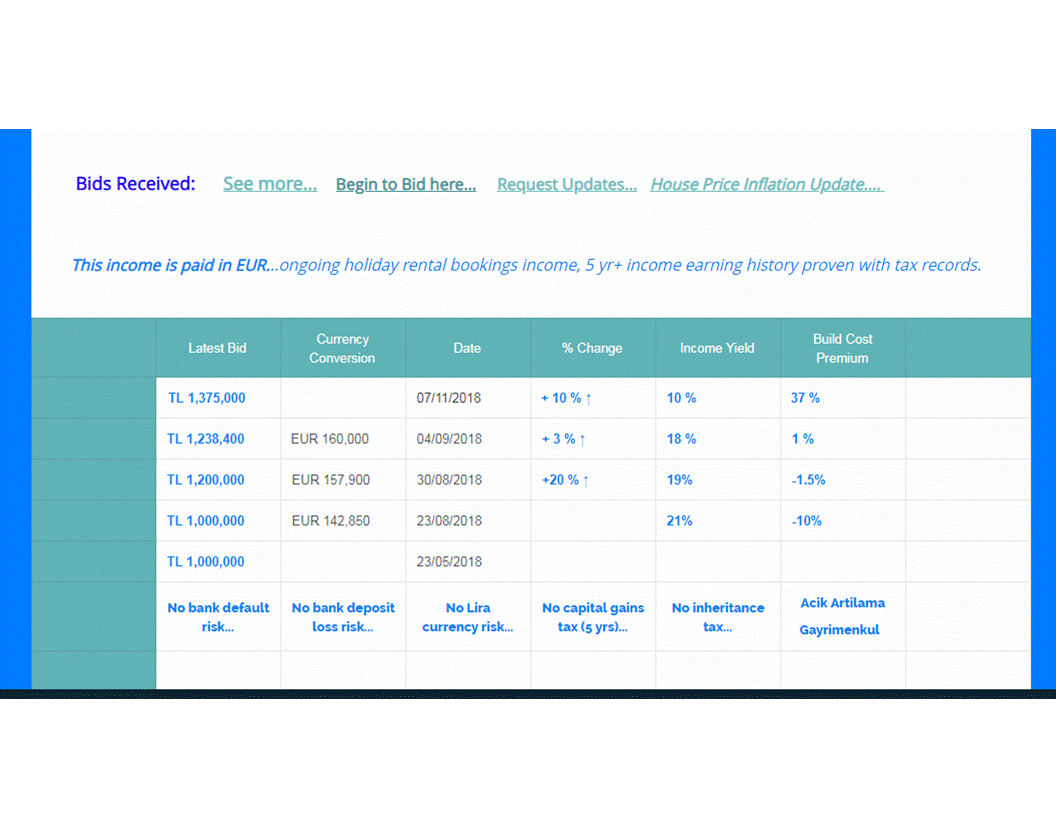Select the Latest Bid column header
Image resolution: width=1056 pixels, height=816 pixels.
(217, 347)
